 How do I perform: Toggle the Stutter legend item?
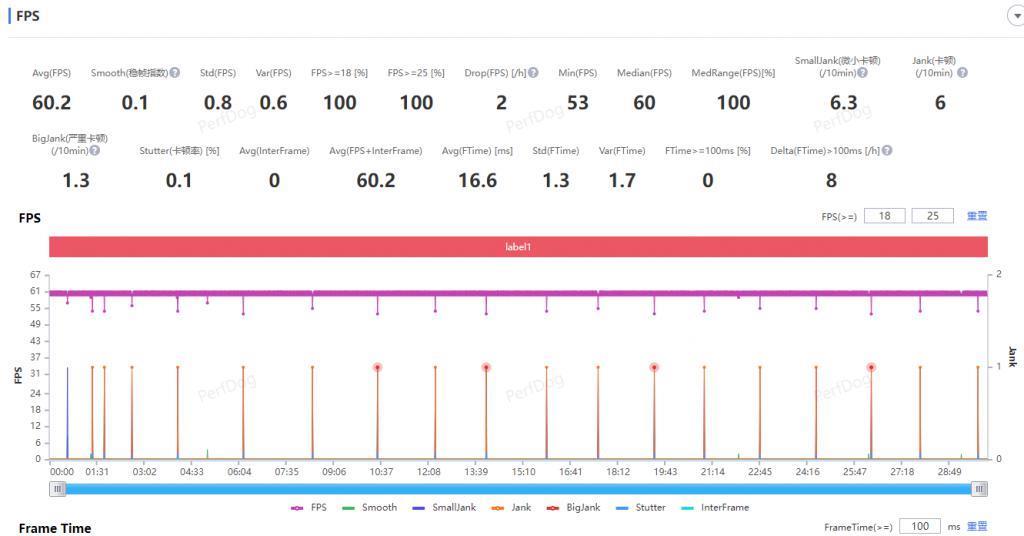(640, 508)
